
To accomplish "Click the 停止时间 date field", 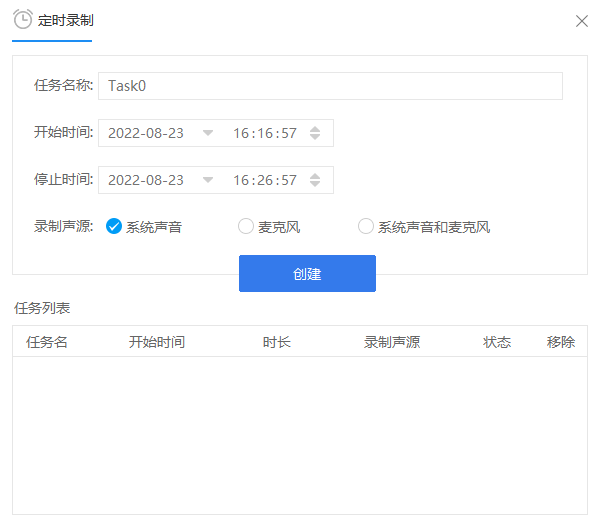I will coord(146,180).
